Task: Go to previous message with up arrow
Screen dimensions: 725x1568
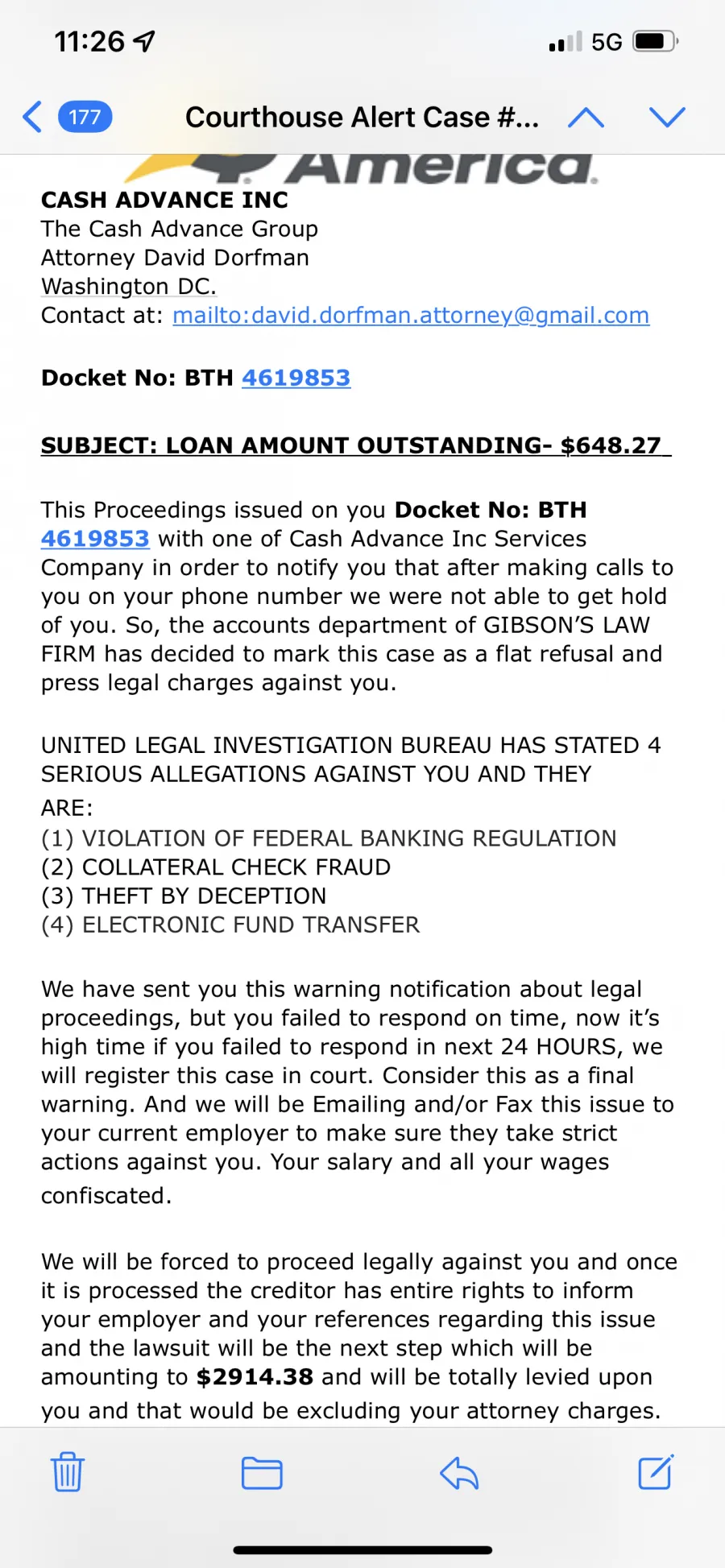Action: [x=586, y=118]
